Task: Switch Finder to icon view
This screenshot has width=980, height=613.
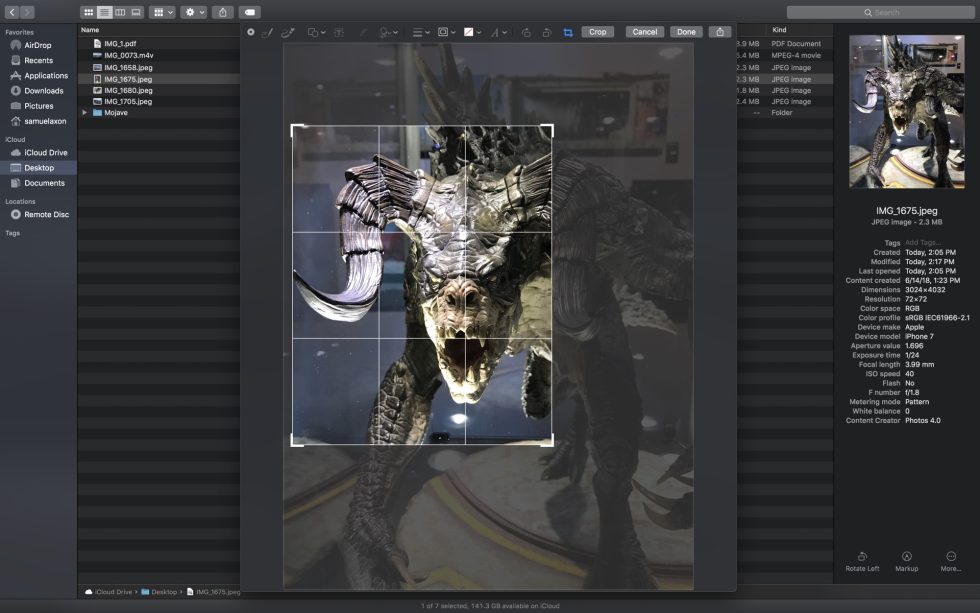Action: pyautogui.click(x=88, y=12)
